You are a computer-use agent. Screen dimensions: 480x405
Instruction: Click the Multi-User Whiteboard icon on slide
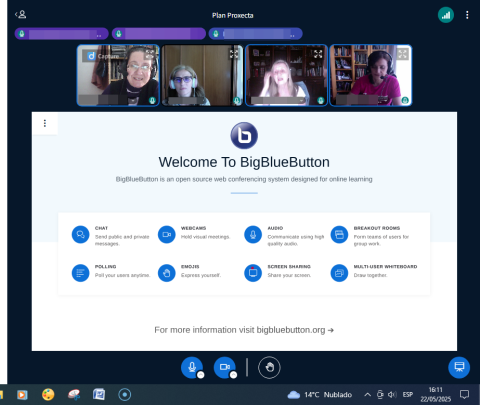[x=339, y=273]
